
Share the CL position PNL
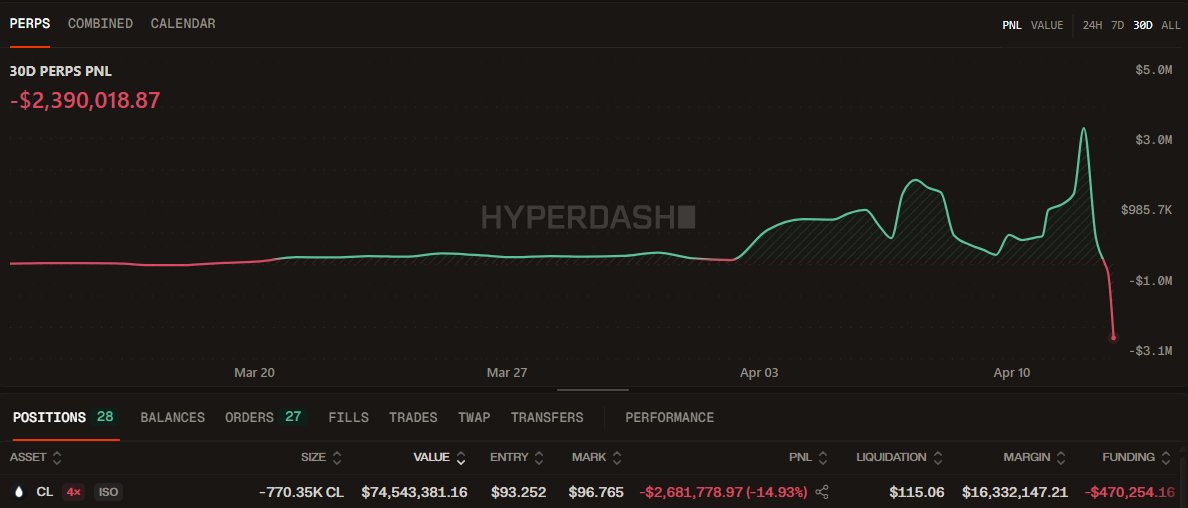(822, 492)
